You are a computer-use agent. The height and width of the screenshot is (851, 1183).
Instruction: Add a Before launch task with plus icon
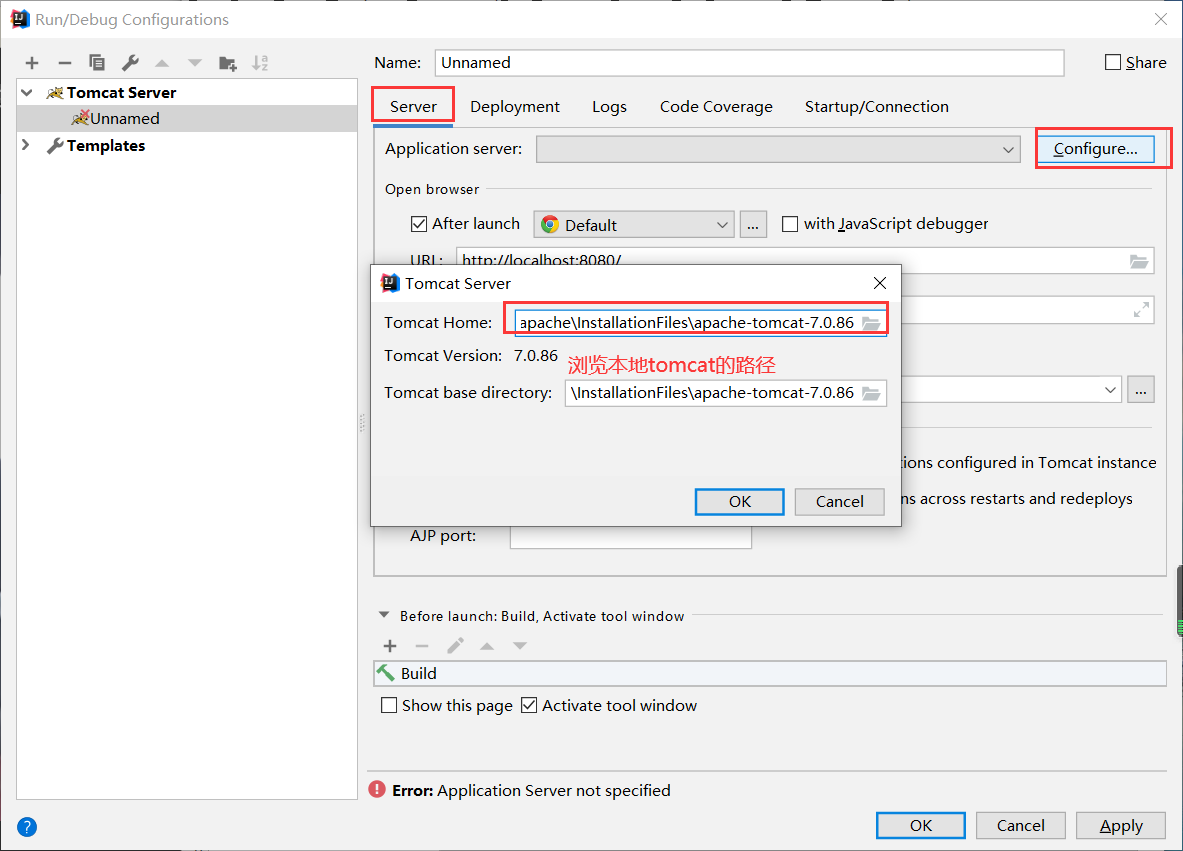coord(389,645)
